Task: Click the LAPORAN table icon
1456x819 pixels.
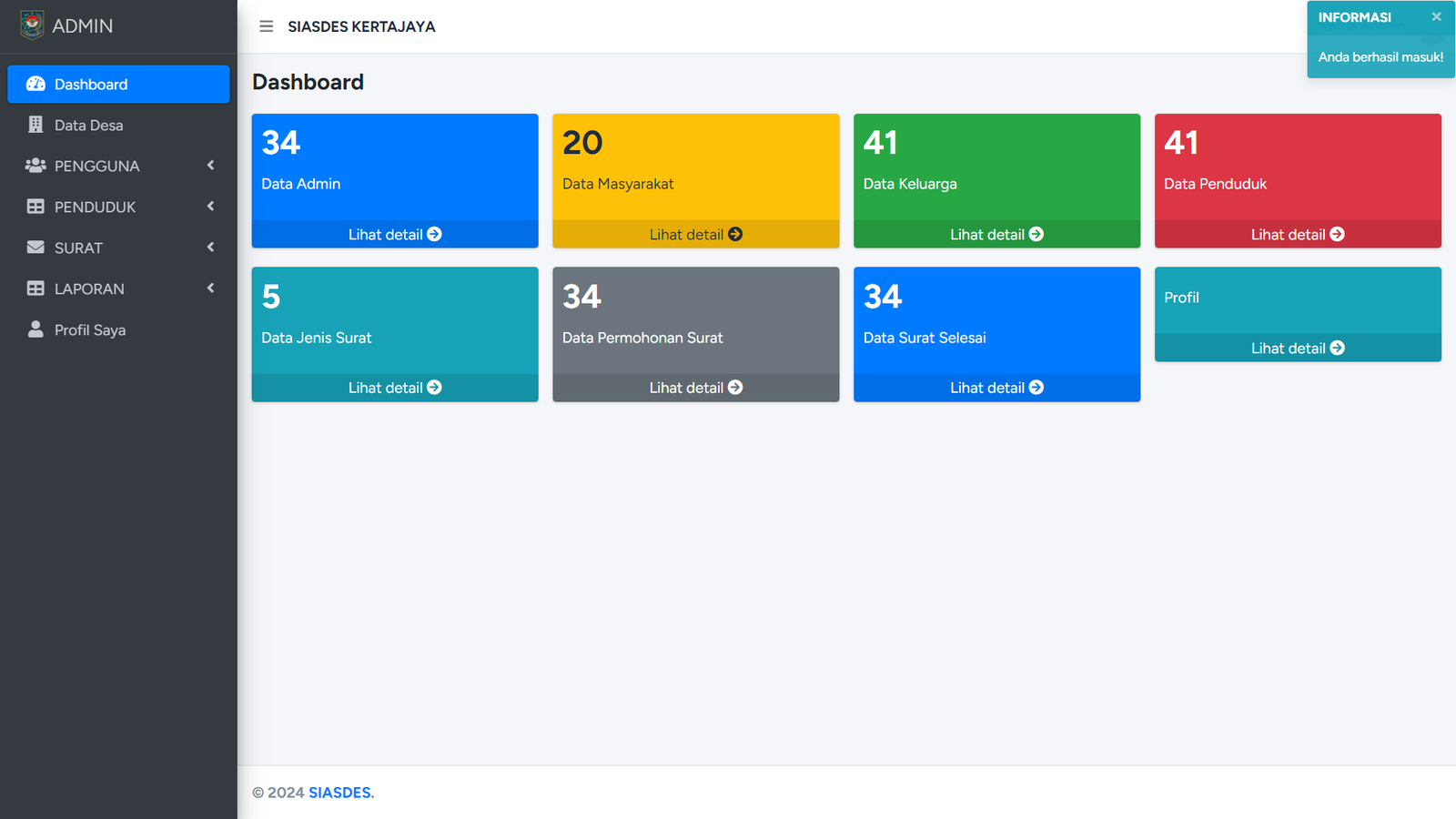Action: 35,288
